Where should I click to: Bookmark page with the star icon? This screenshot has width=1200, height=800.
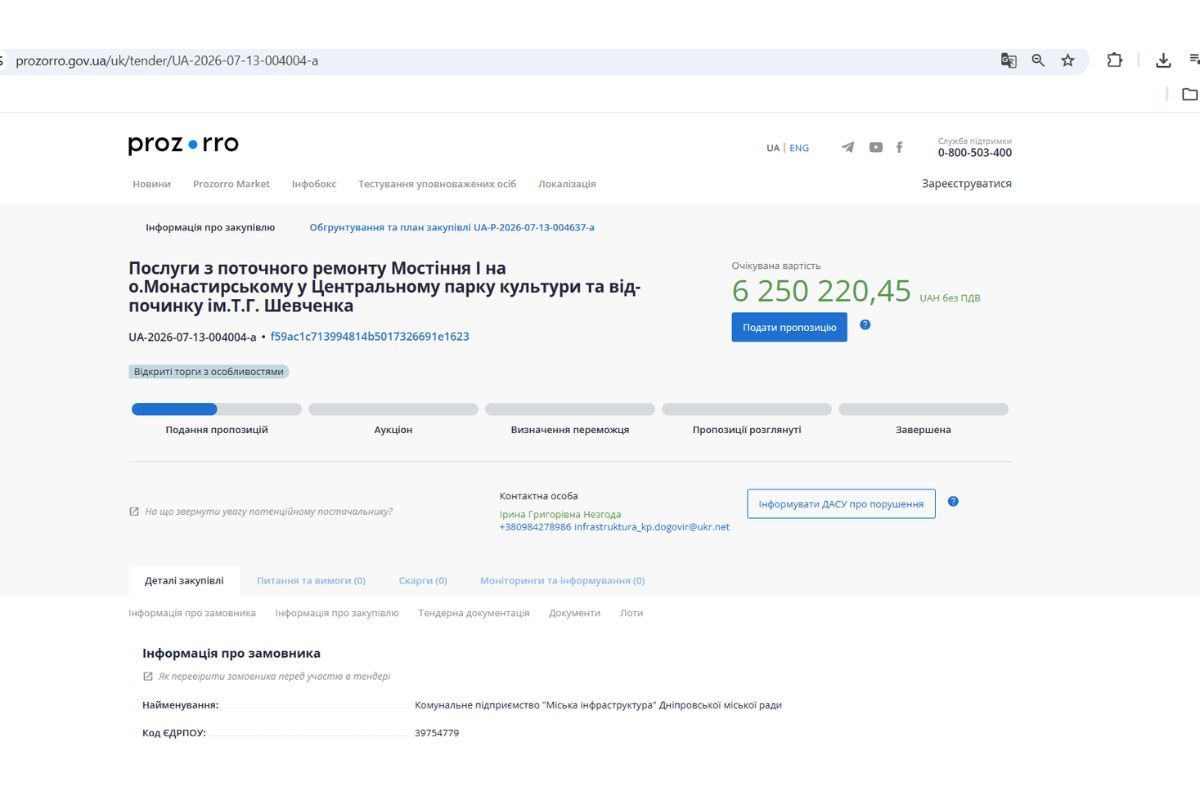click(x=1068, y=61)
